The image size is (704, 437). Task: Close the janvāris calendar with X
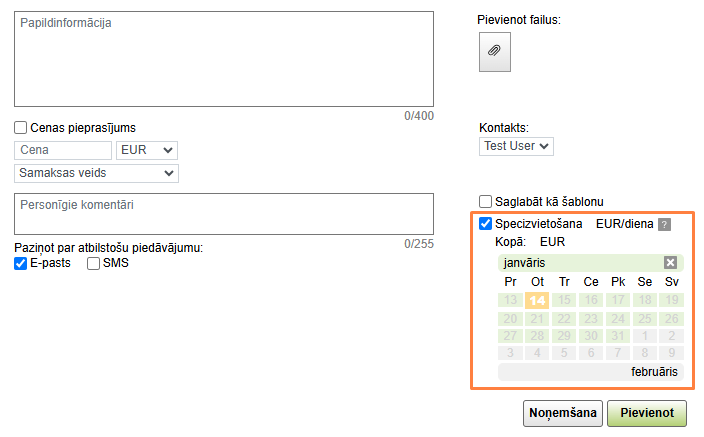click(x=671, y=262)
